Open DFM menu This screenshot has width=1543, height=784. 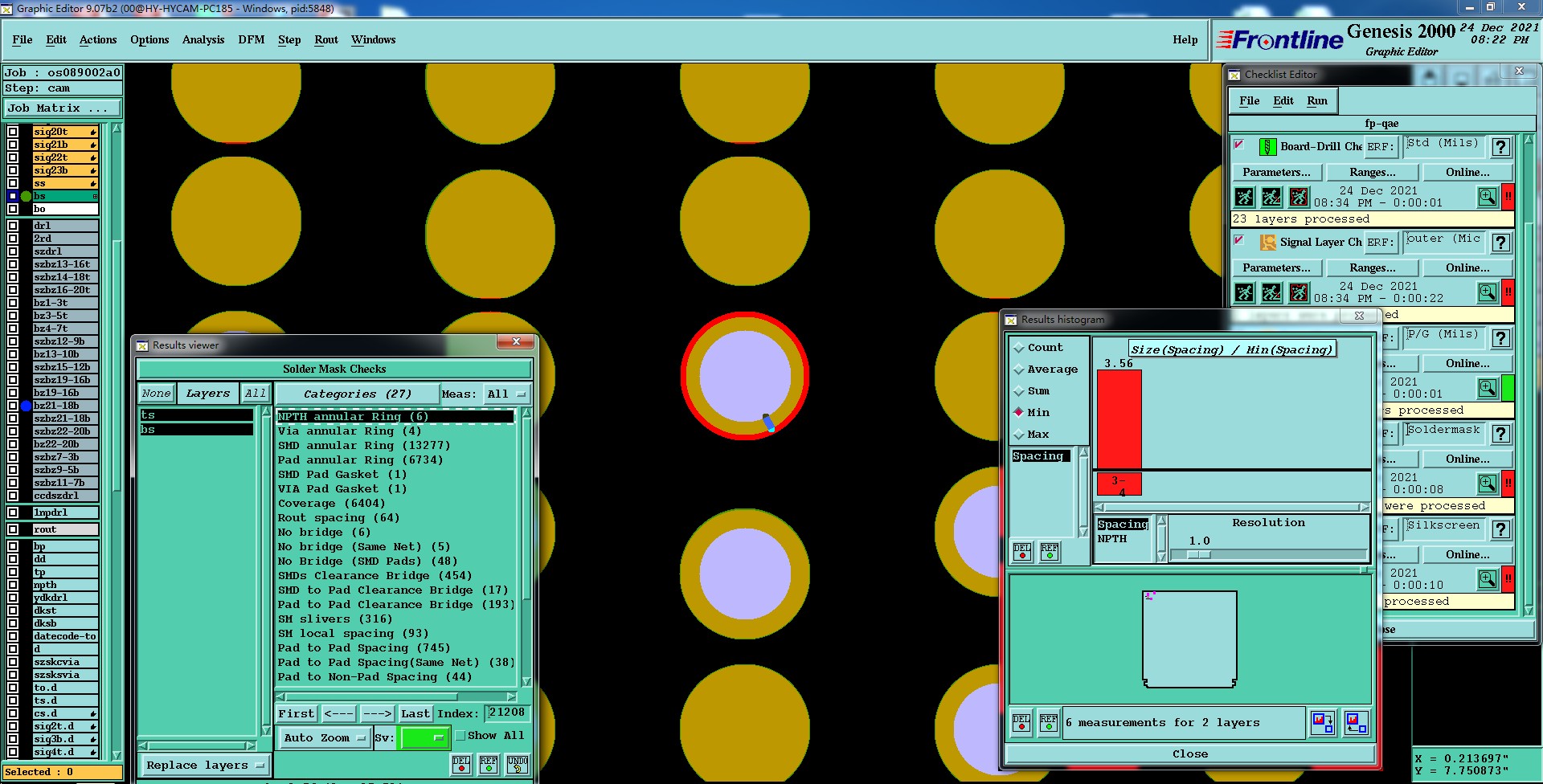[x=251, y=39]
